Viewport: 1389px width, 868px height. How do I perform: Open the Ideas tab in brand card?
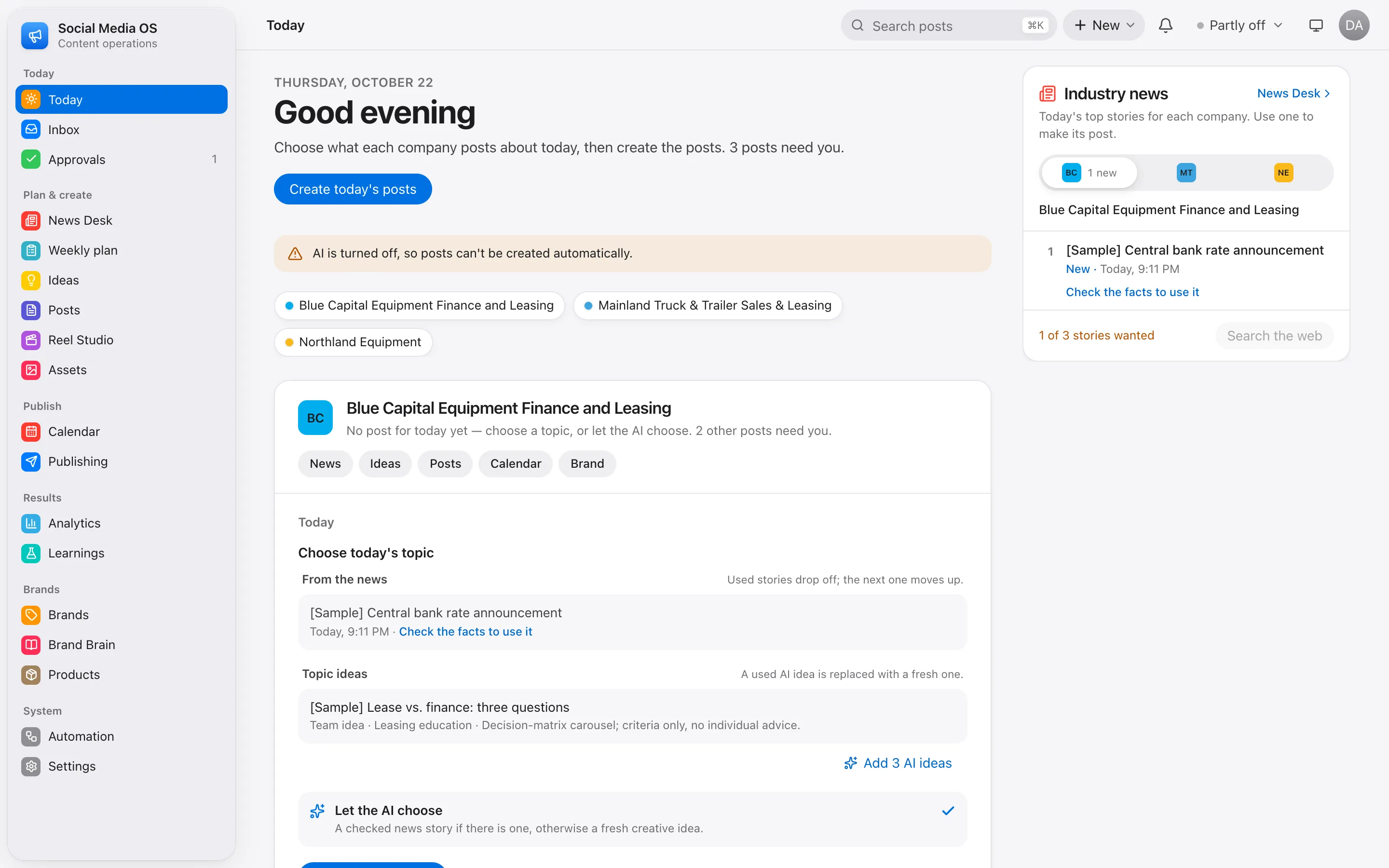tap(385, 464)
